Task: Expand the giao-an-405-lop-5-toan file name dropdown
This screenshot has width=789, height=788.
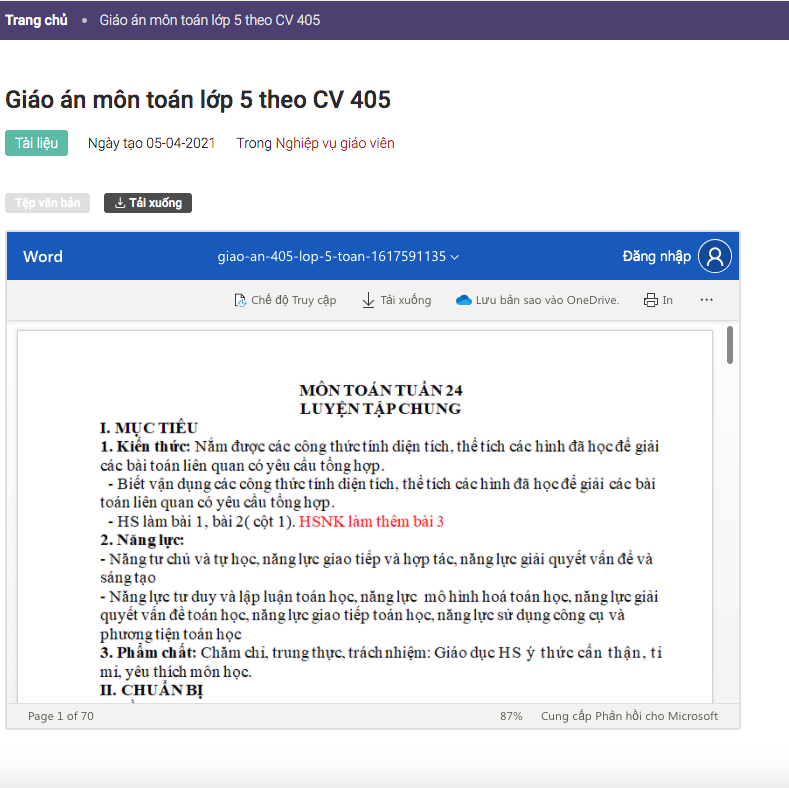Action: (338, 257)
